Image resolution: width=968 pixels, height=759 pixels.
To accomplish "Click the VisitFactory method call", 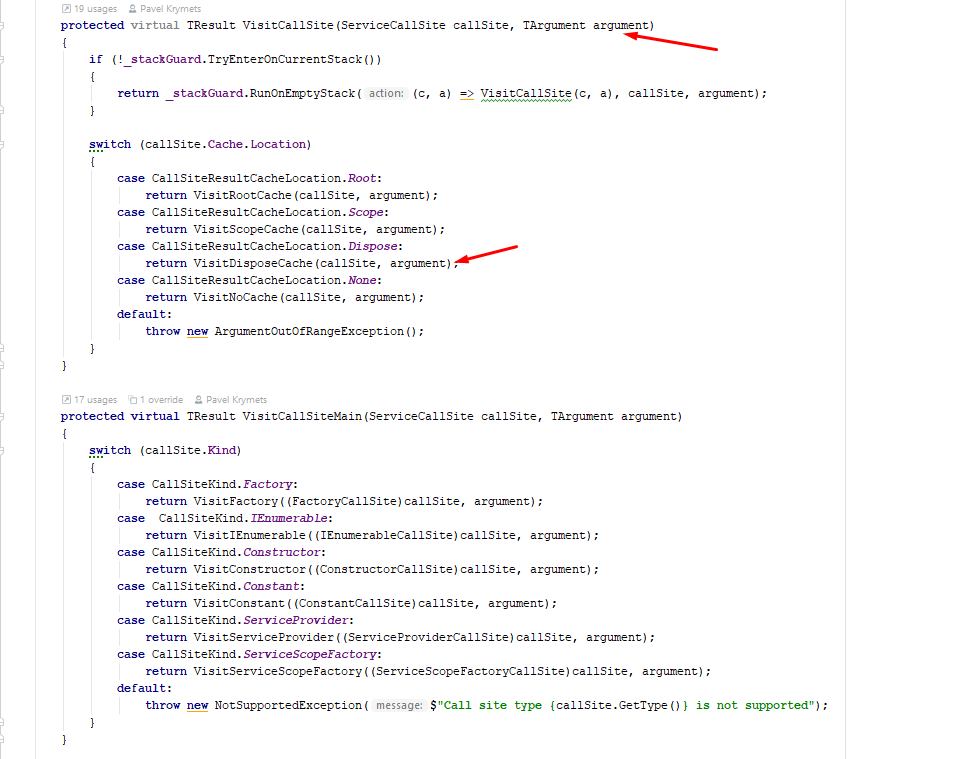I will [236, 501].
